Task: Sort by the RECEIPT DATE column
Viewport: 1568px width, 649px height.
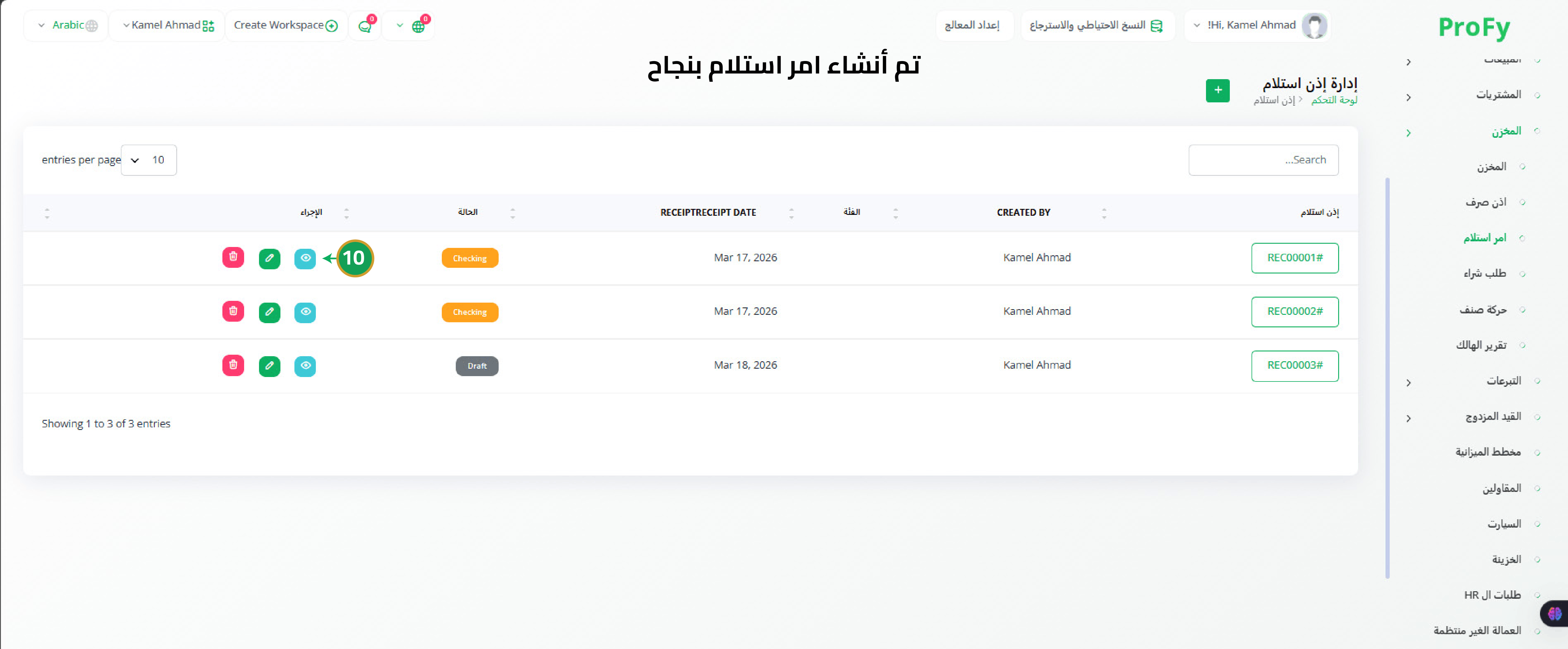Action: (708, 212)
